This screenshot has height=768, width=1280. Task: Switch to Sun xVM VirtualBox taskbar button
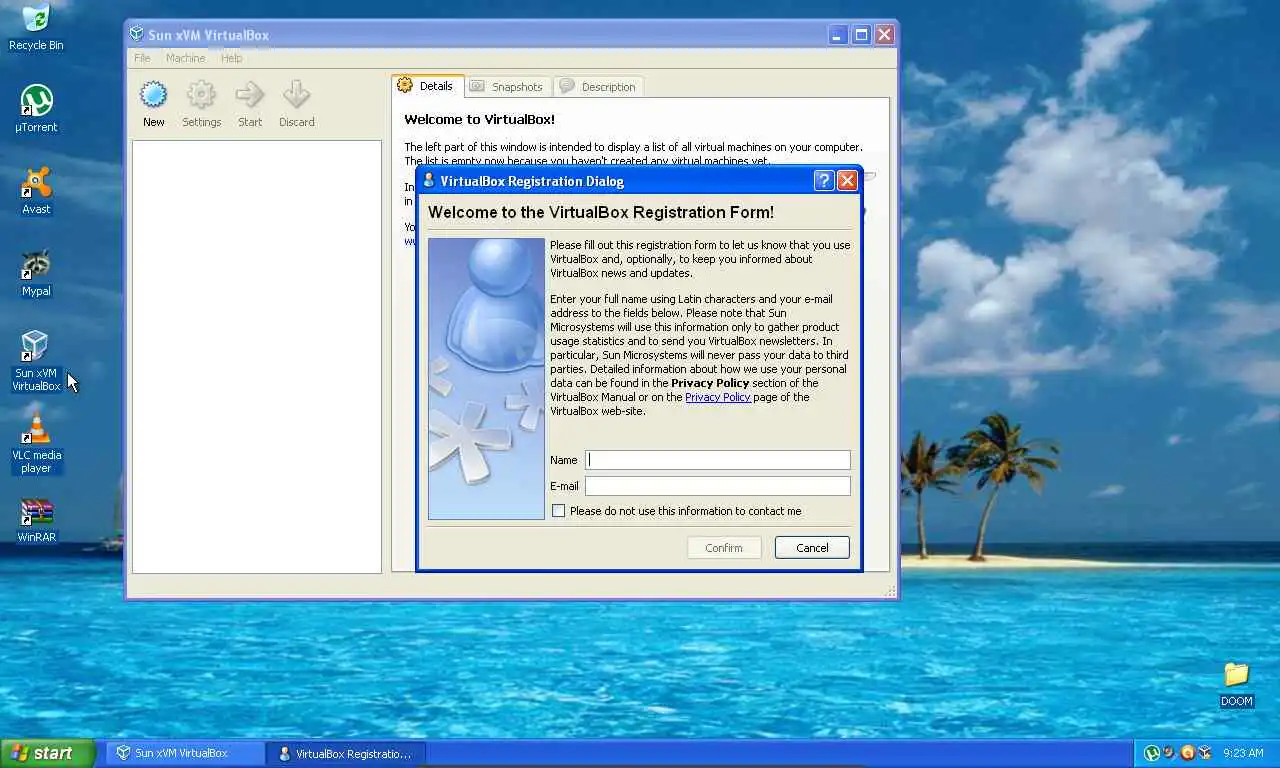coord(186,753)
